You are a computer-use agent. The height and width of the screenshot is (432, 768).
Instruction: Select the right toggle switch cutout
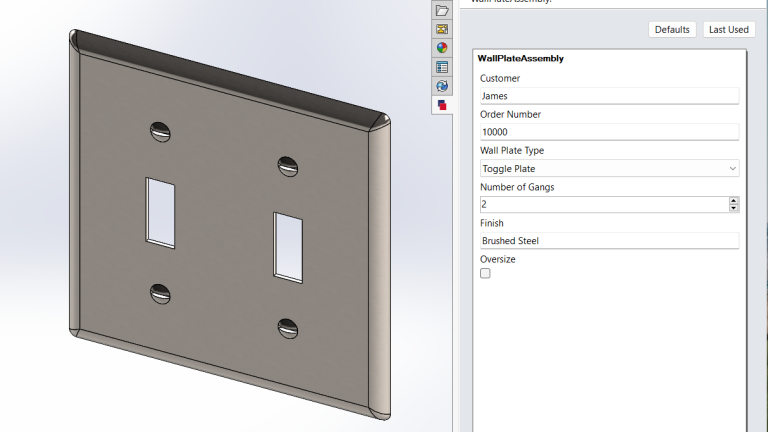click(287, 245)
